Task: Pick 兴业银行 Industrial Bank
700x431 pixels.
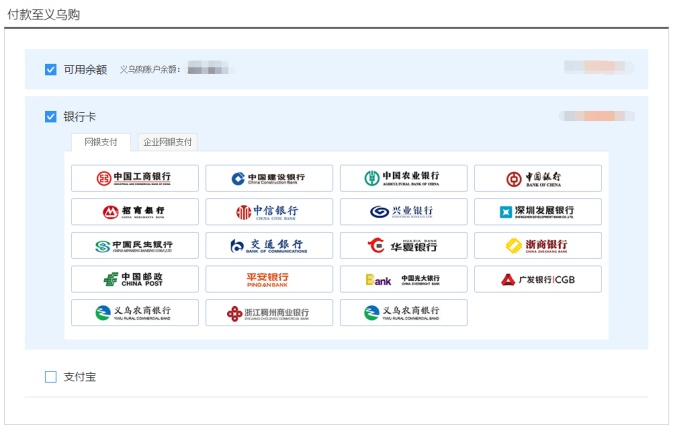Action: click(x=404, y=212)
